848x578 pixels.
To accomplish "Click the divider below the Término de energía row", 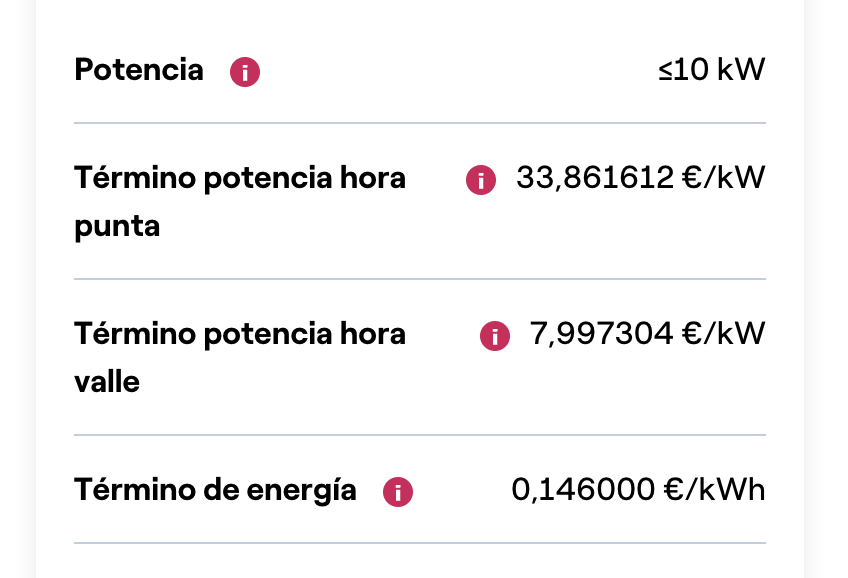I will pyautogui.click(x=420, y=543).
